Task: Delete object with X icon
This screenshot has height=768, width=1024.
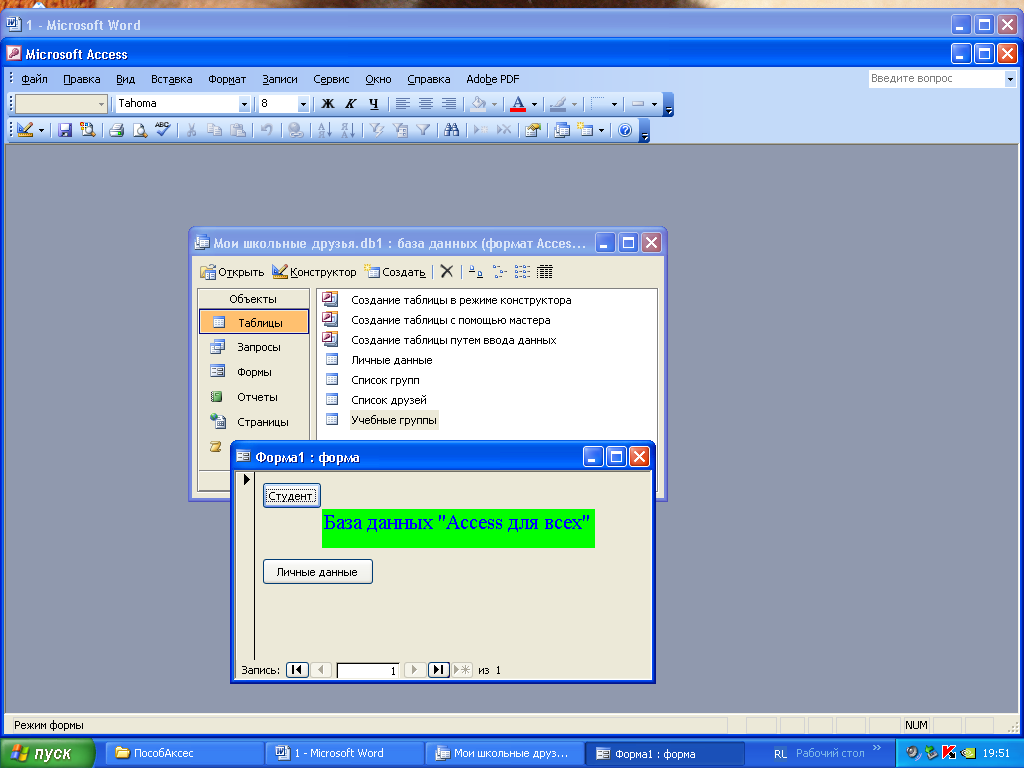Action: [447, 271]
